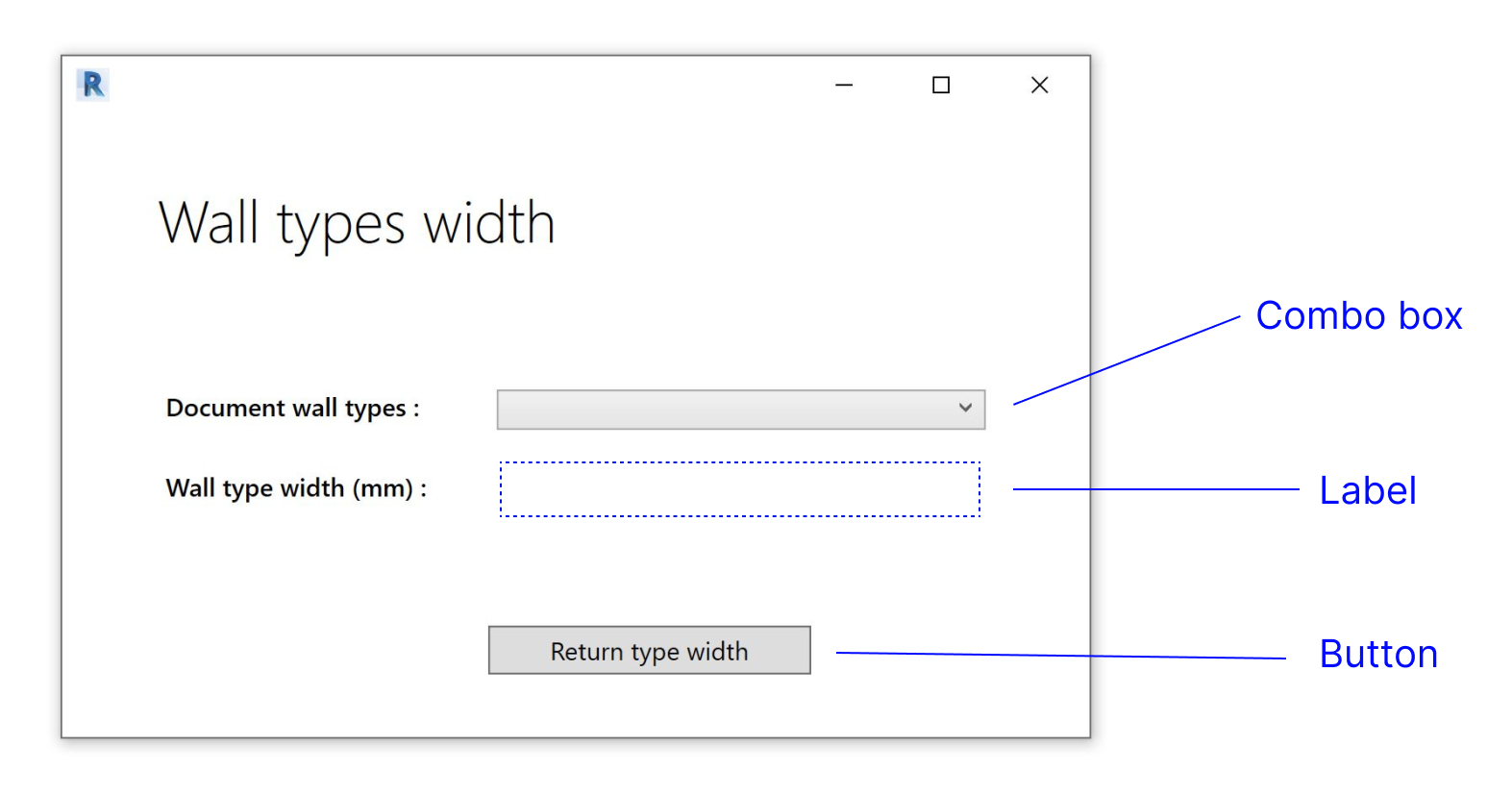Click the "(mm)" unit in the width label
The width and height of the screenshot is (1512, 796).
(x=383, y=488)
